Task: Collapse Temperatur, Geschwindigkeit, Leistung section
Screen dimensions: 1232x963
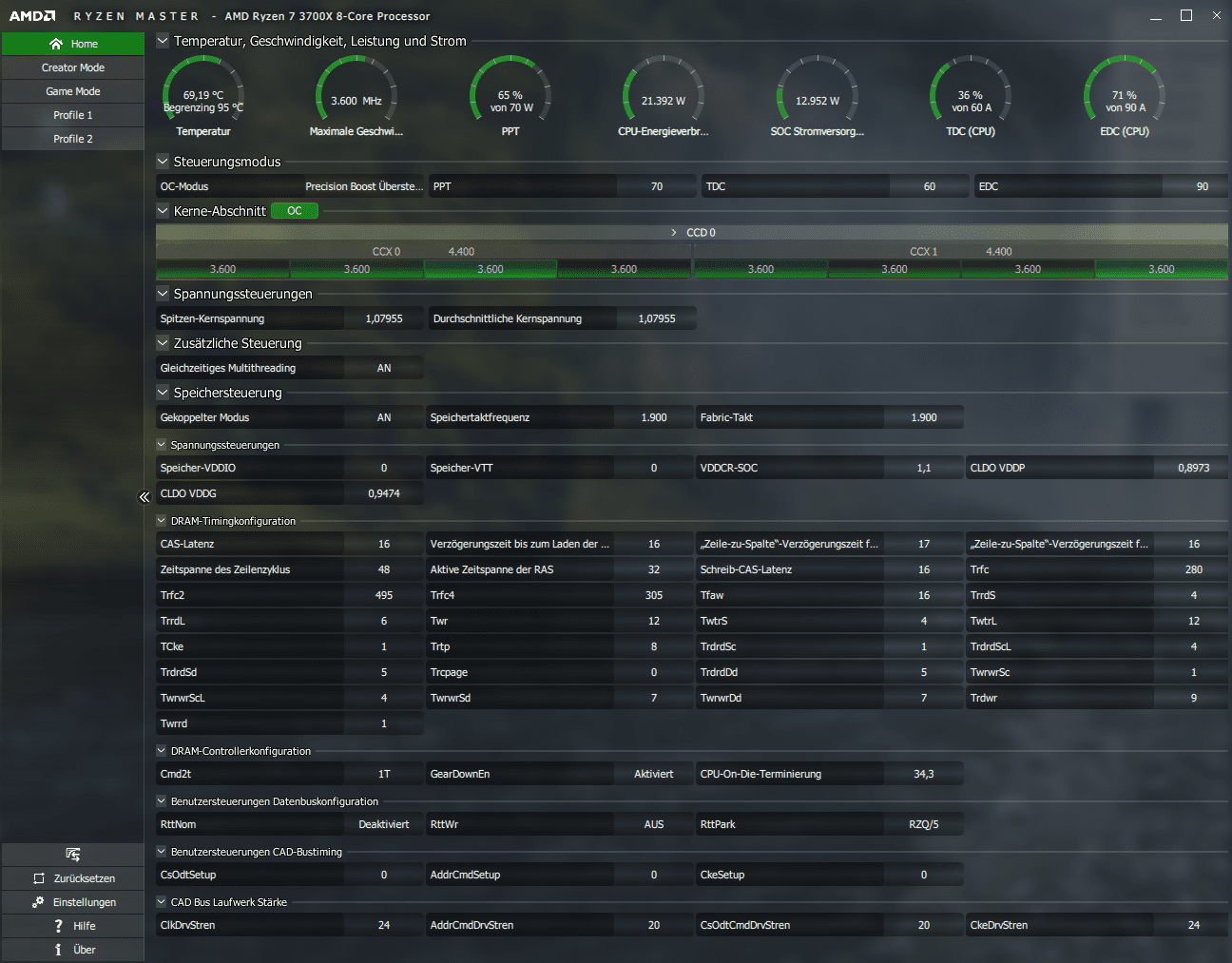Action: point(163,41)
